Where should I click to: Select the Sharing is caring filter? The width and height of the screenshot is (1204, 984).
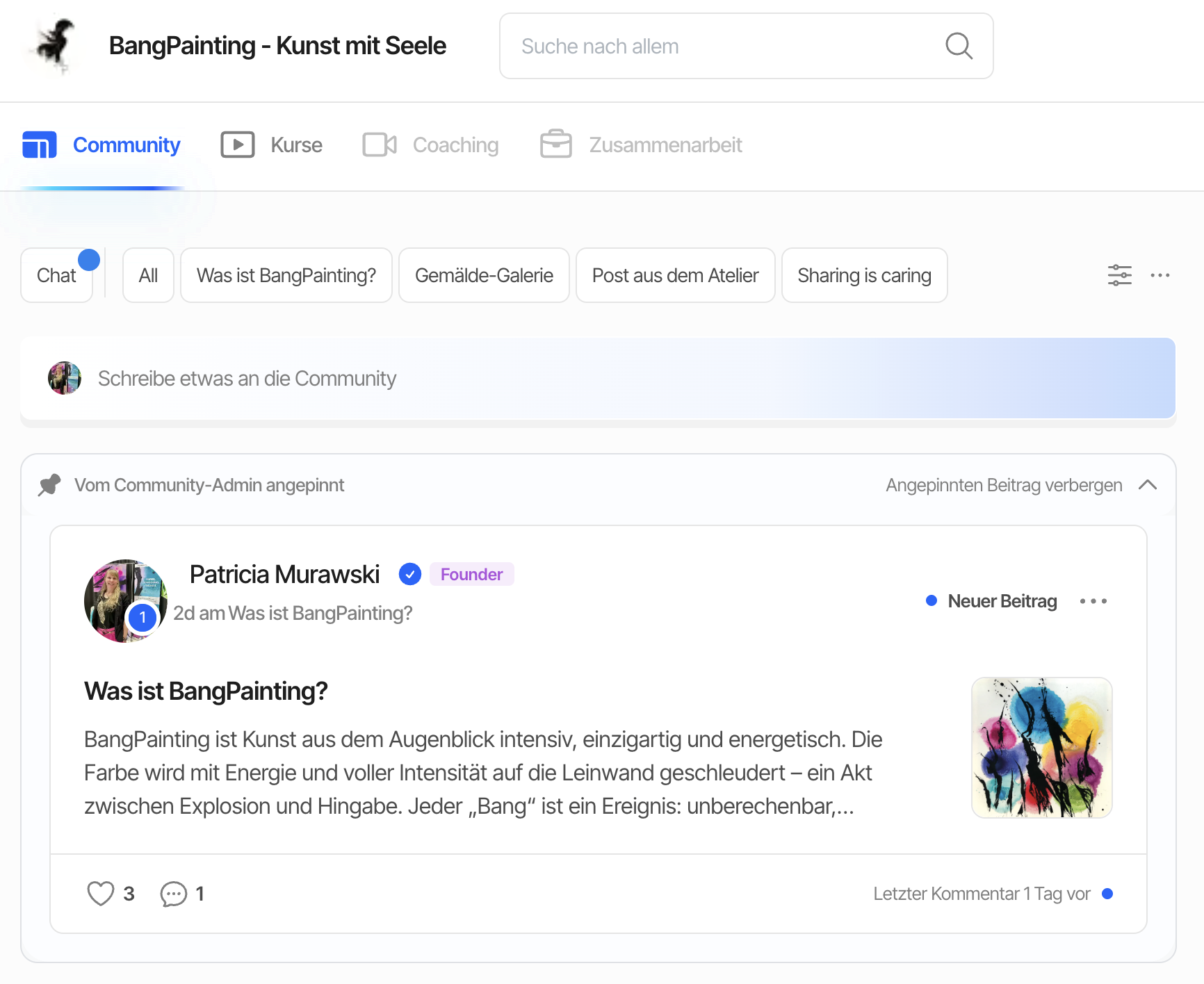[x=864, y=275]
